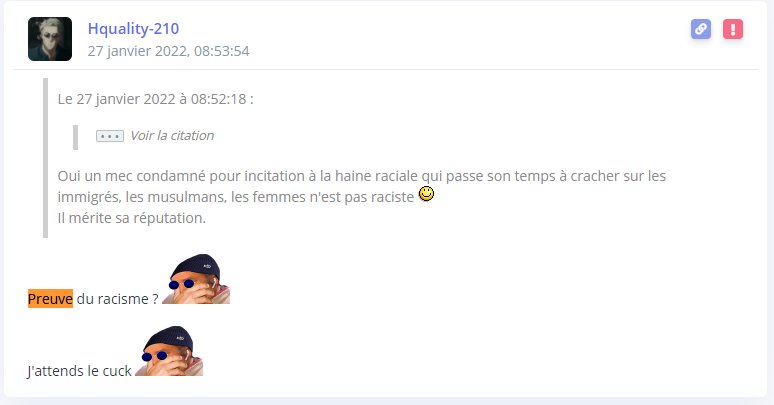Click the highlighted word 'Preuve'
Image resolution: width=774 pixels, height=405 pixels.
click(50, 299)
